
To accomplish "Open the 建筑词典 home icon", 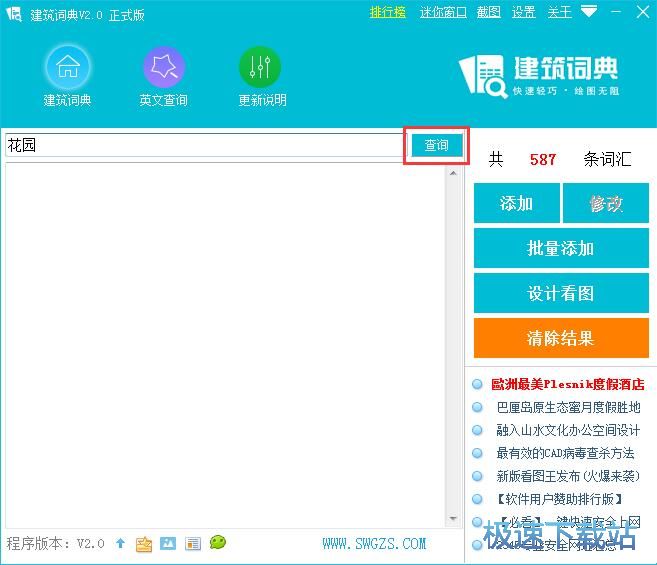I will (67, 68).
